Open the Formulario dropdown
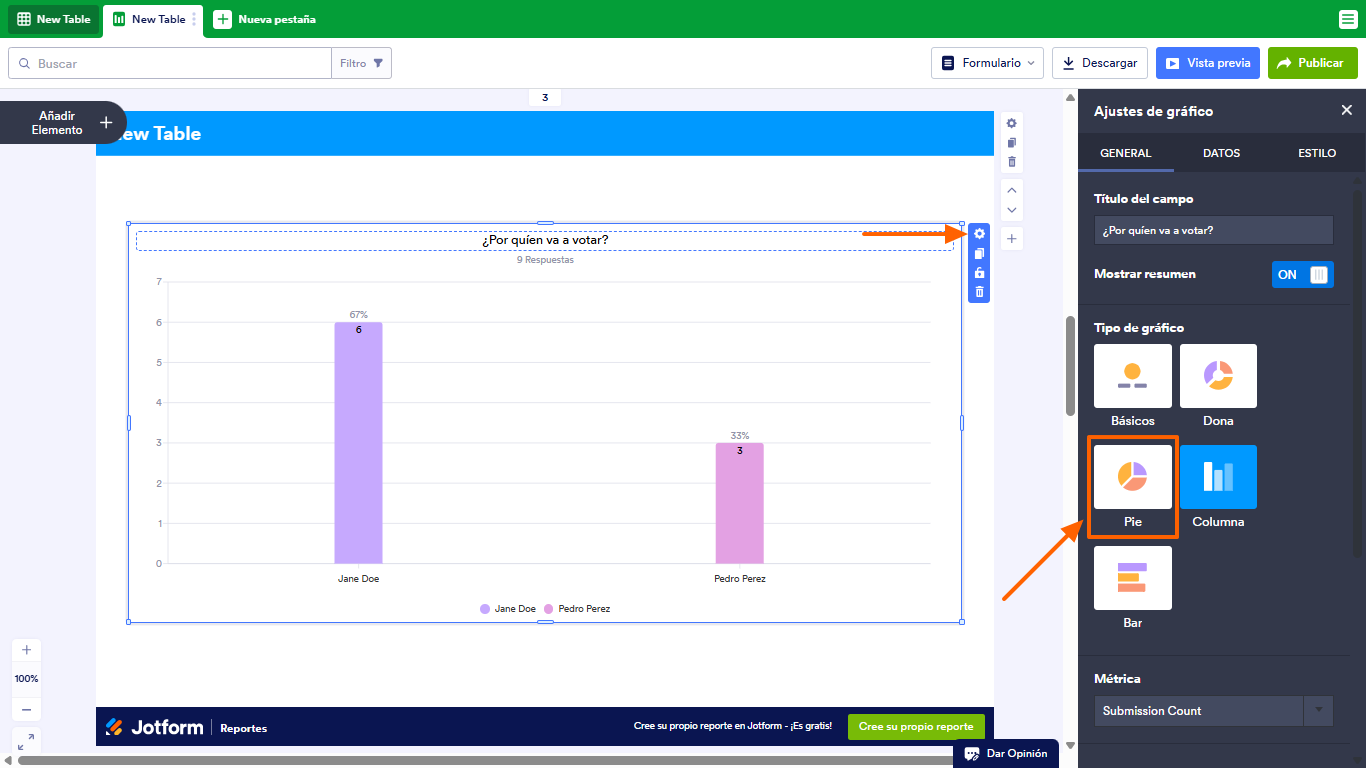The height and width of the screenshot is (768, 1366). (987, 62)
